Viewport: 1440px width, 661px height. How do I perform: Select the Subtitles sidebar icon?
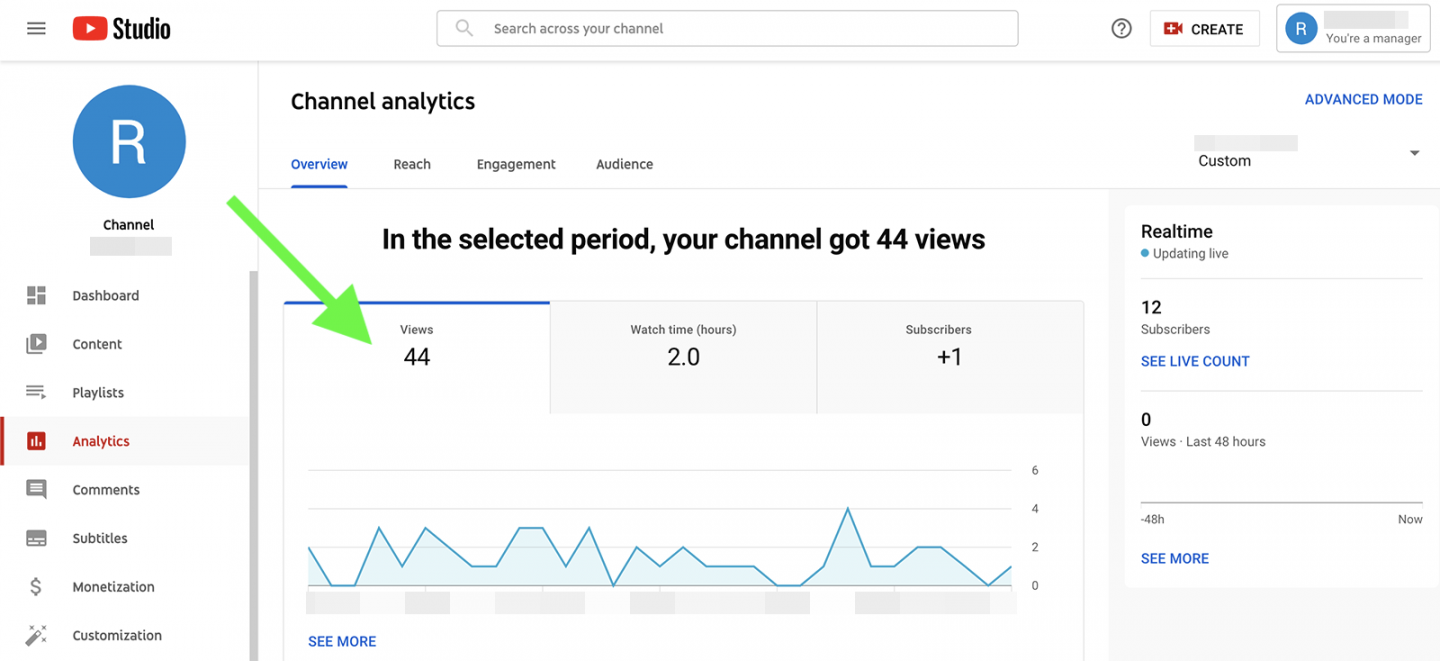click(x=36, y=538)
